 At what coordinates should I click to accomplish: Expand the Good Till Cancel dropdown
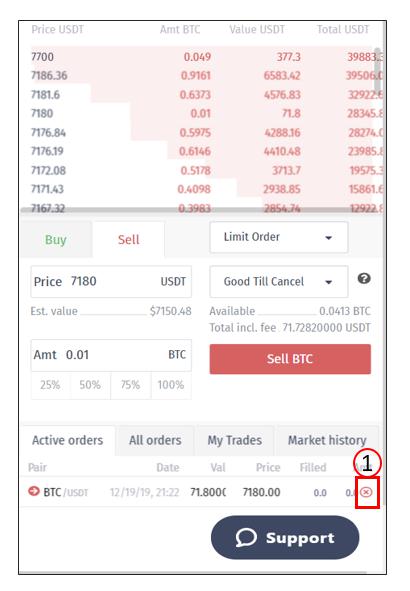pyautogui.click(x=279, y=282)
